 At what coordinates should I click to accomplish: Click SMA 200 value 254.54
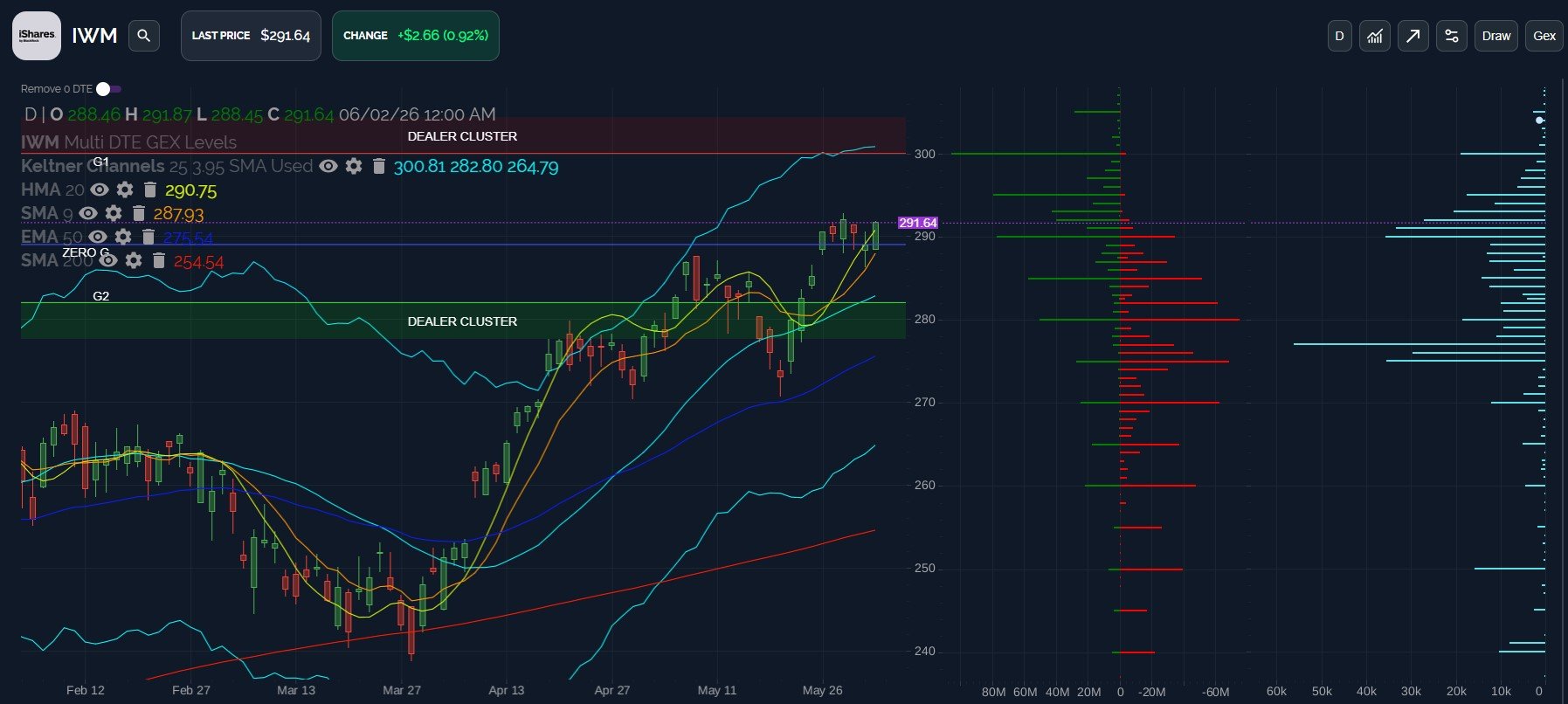click(198, 261)
